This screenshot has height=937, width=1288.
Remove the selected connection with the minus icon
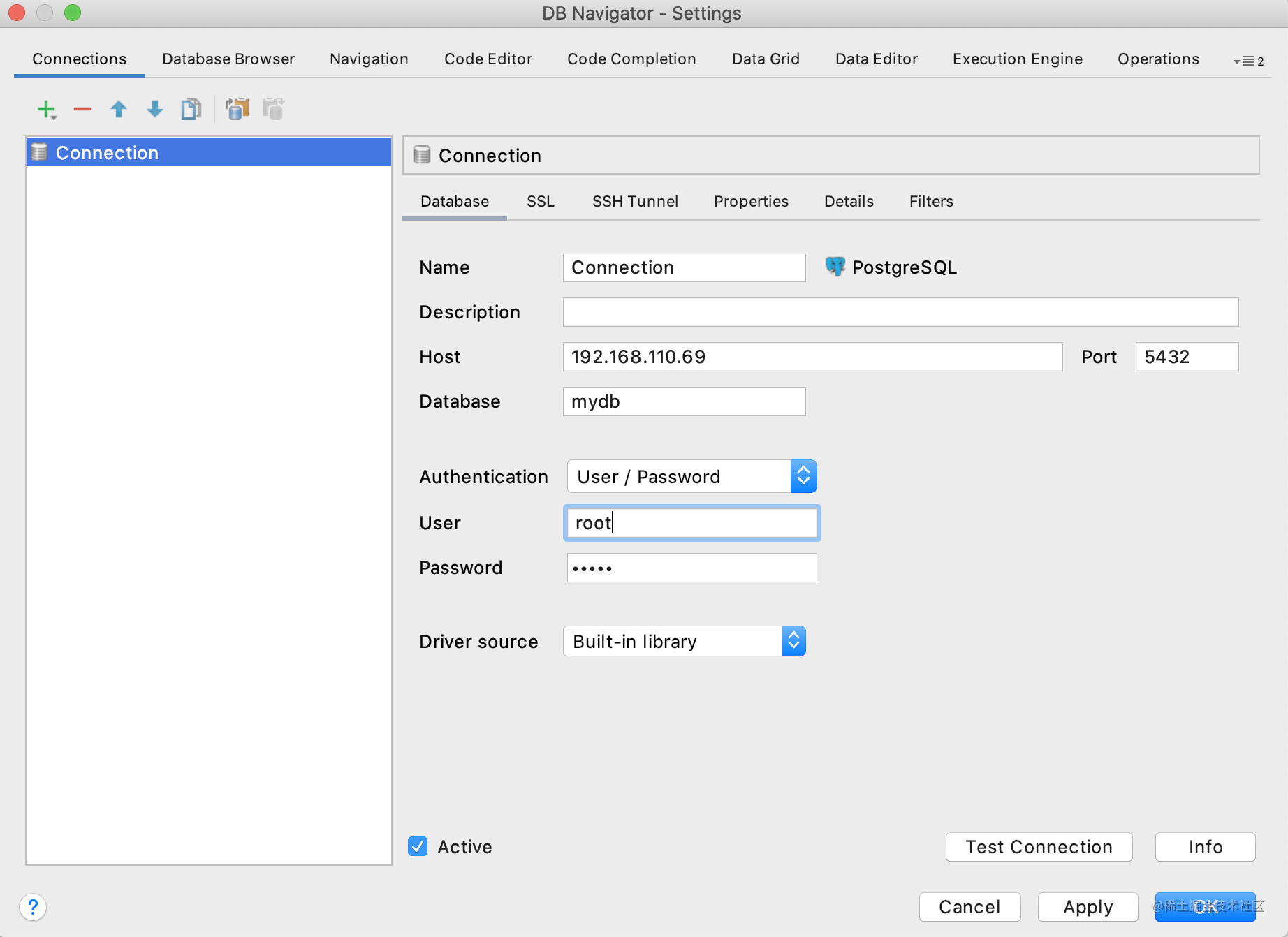[82, 109]
